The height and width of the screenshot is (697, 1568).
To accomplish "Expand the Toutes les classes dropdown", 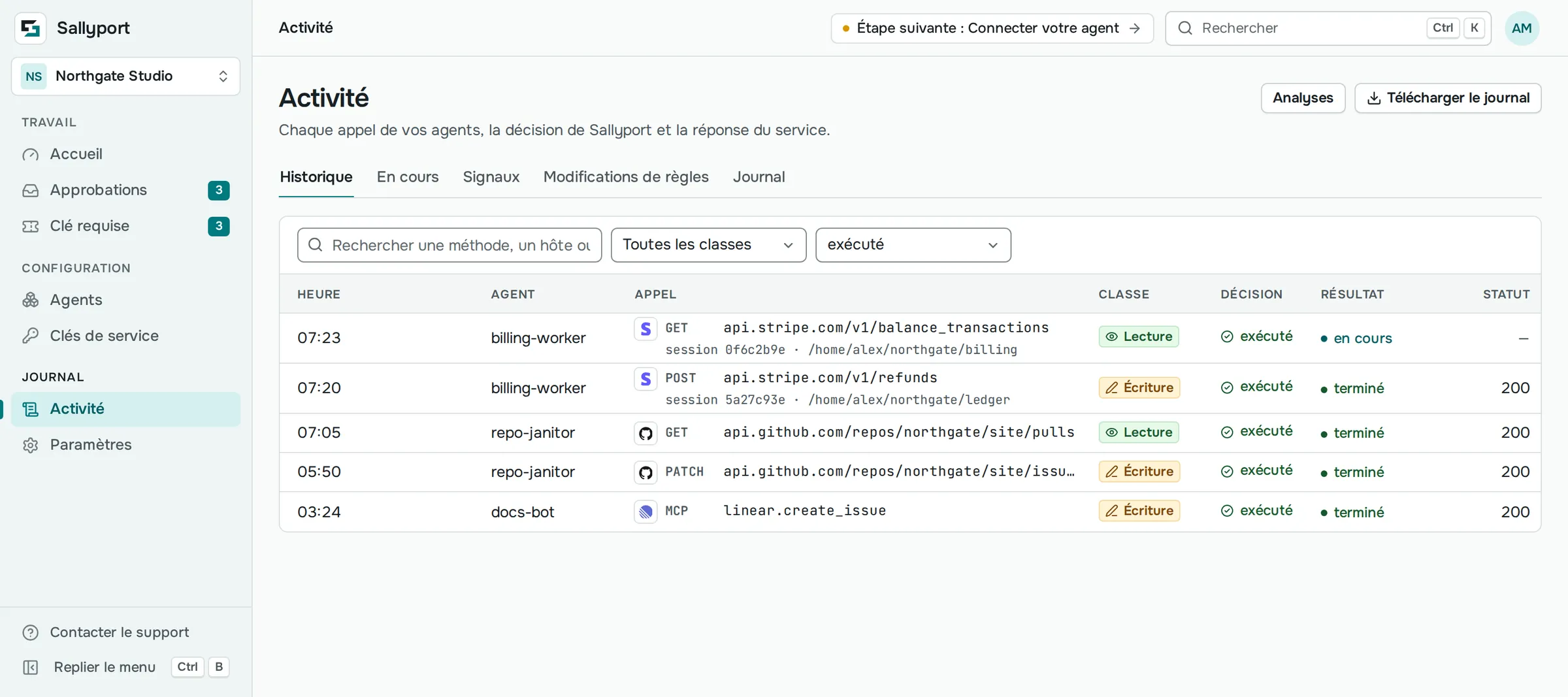I will [708, 245].
